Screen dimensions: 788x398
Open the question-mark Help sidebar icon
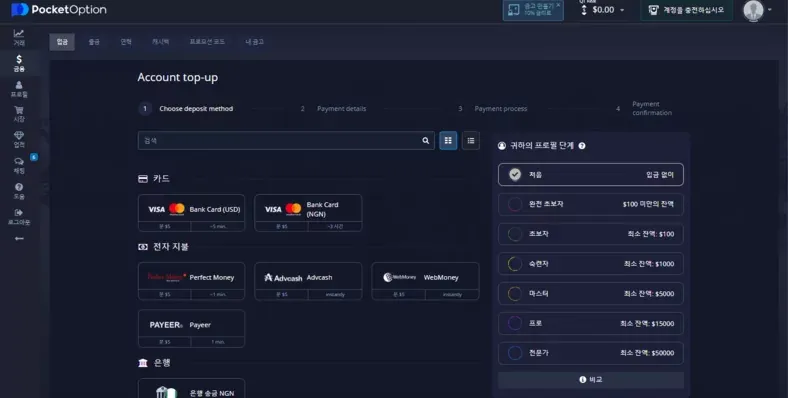[19, 191]
